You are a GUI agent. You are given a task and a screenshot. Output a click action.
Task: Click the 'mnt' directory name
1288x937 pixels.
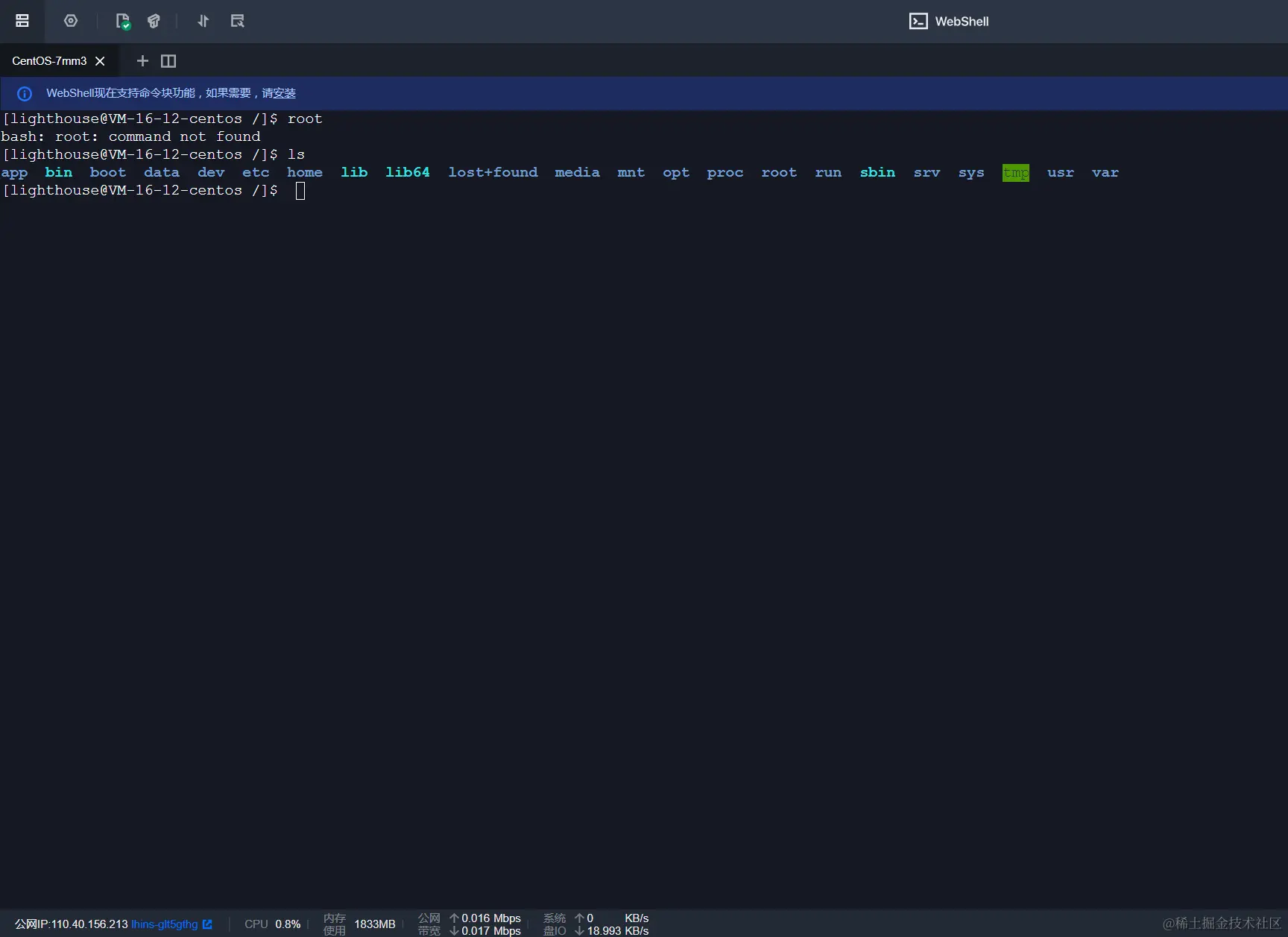(631, 173)
